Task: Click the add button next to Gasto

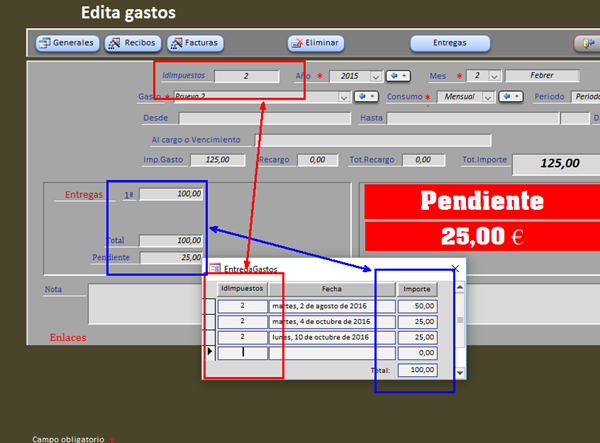Action: pyautogui.click(x=367, y=96)
